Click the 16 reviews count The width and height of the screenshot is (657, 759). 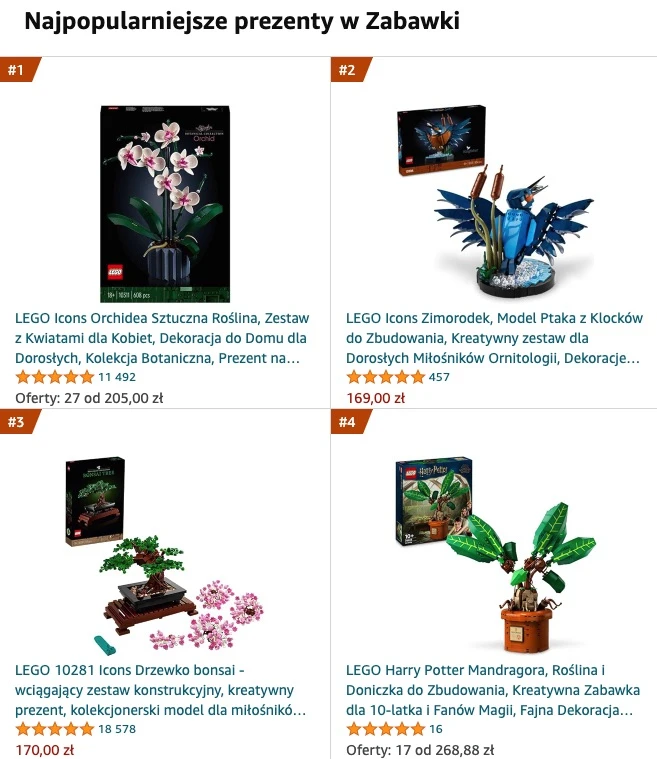436,729
